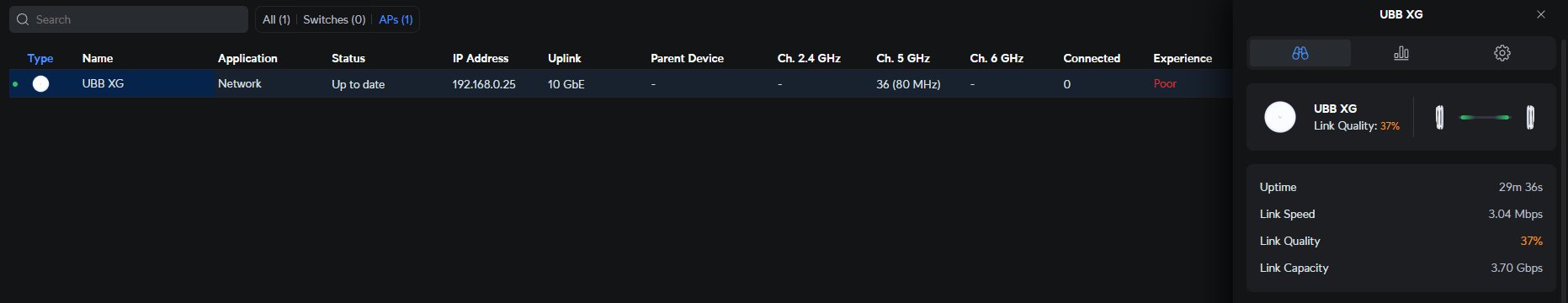
Task: Open the device settings gear tab
Action: [1502, 53]
